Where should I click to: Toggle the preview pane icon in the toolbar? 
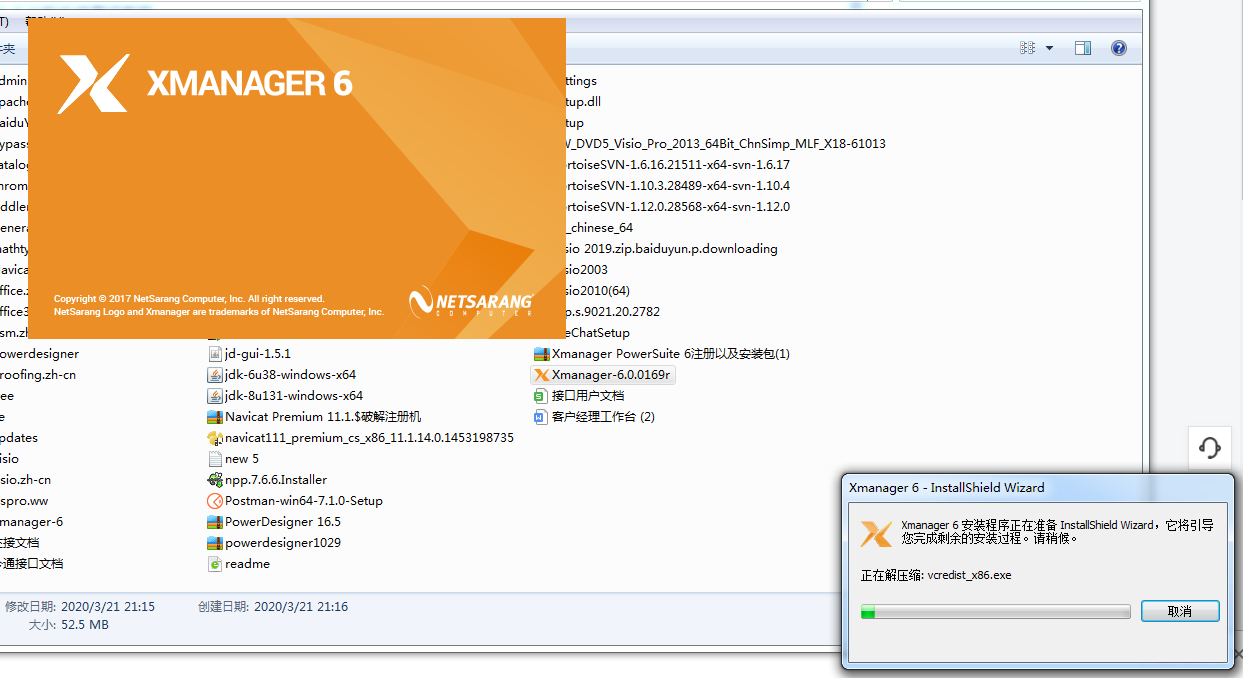pyautogui.click(x=1082, y=47)
